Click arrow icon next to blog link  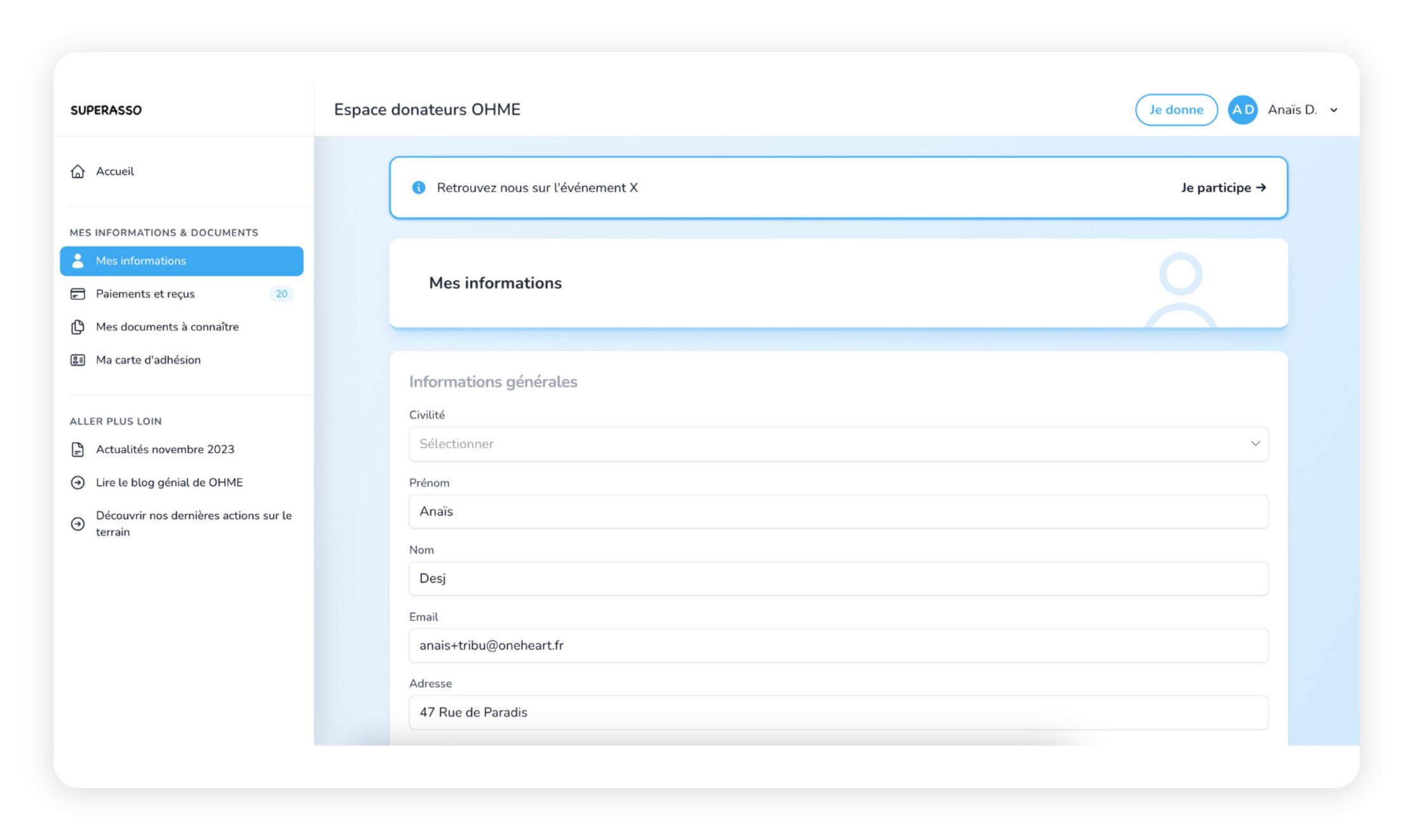click(x=78, y=483)
